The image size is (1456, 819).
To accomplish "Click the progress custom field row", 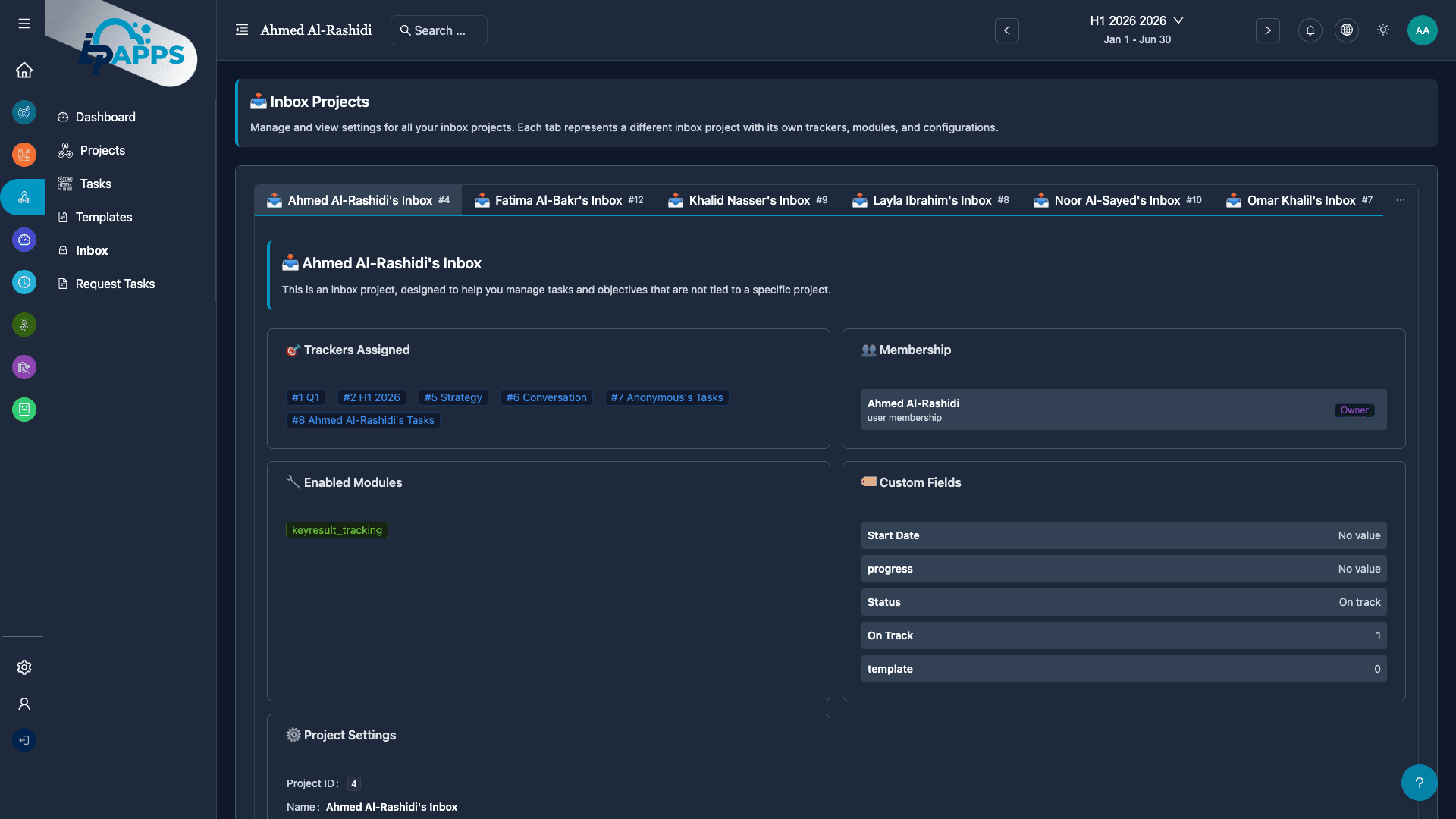I will click(x=1124, y=569).
